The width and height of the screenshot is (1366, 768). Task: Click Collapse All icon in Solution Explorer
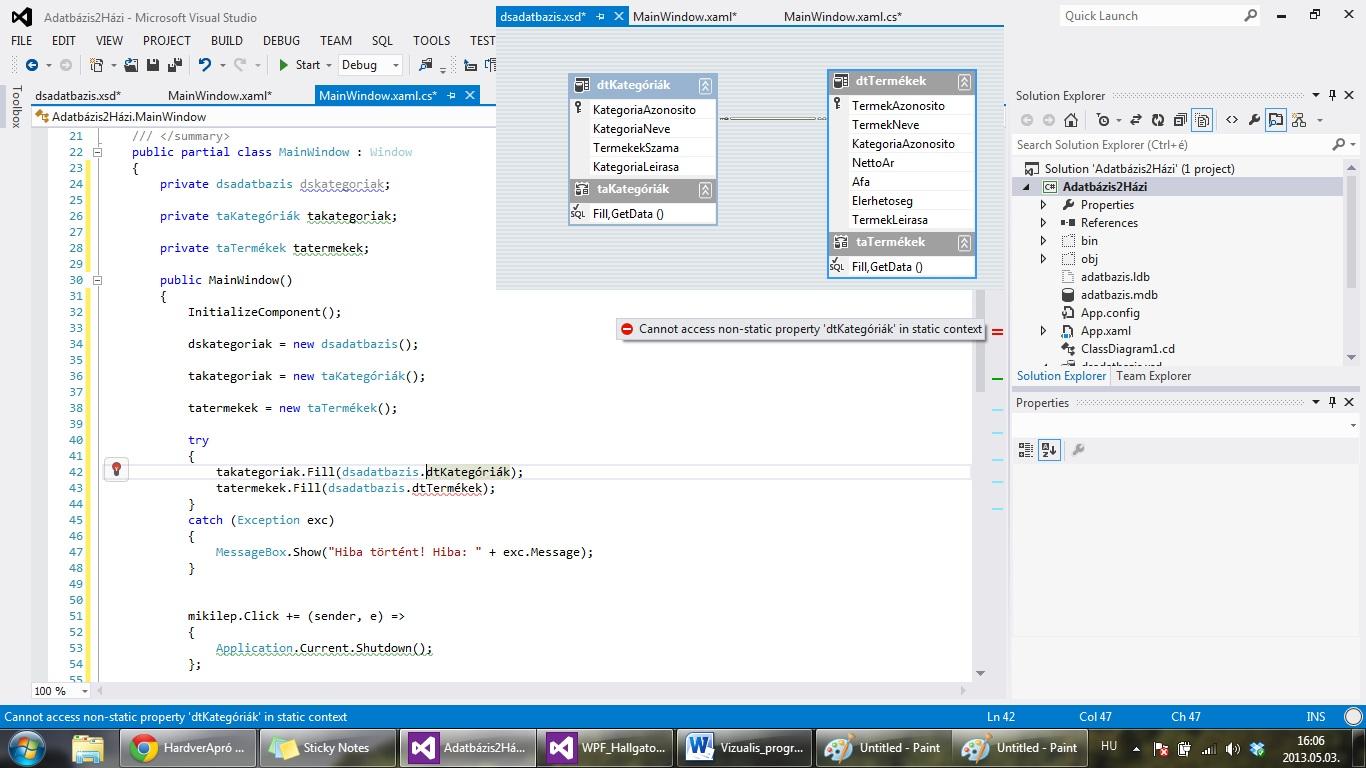click(1180, 120)
